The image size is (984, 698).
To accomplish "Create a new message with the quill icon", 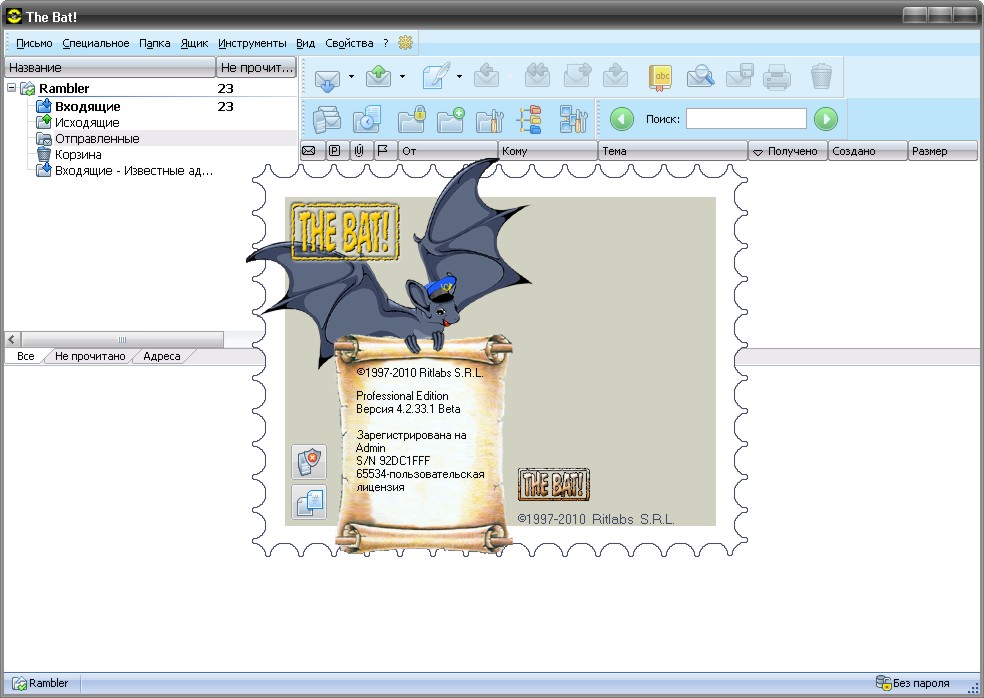I will tap(436, 77).
